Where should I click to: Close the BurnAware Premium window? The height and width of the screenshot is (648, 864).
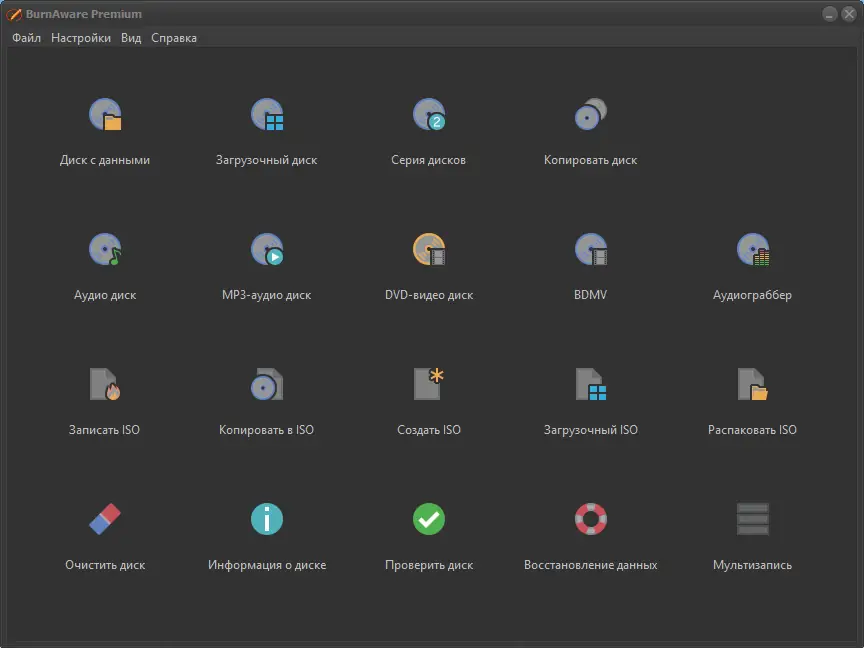coord(849,14)
